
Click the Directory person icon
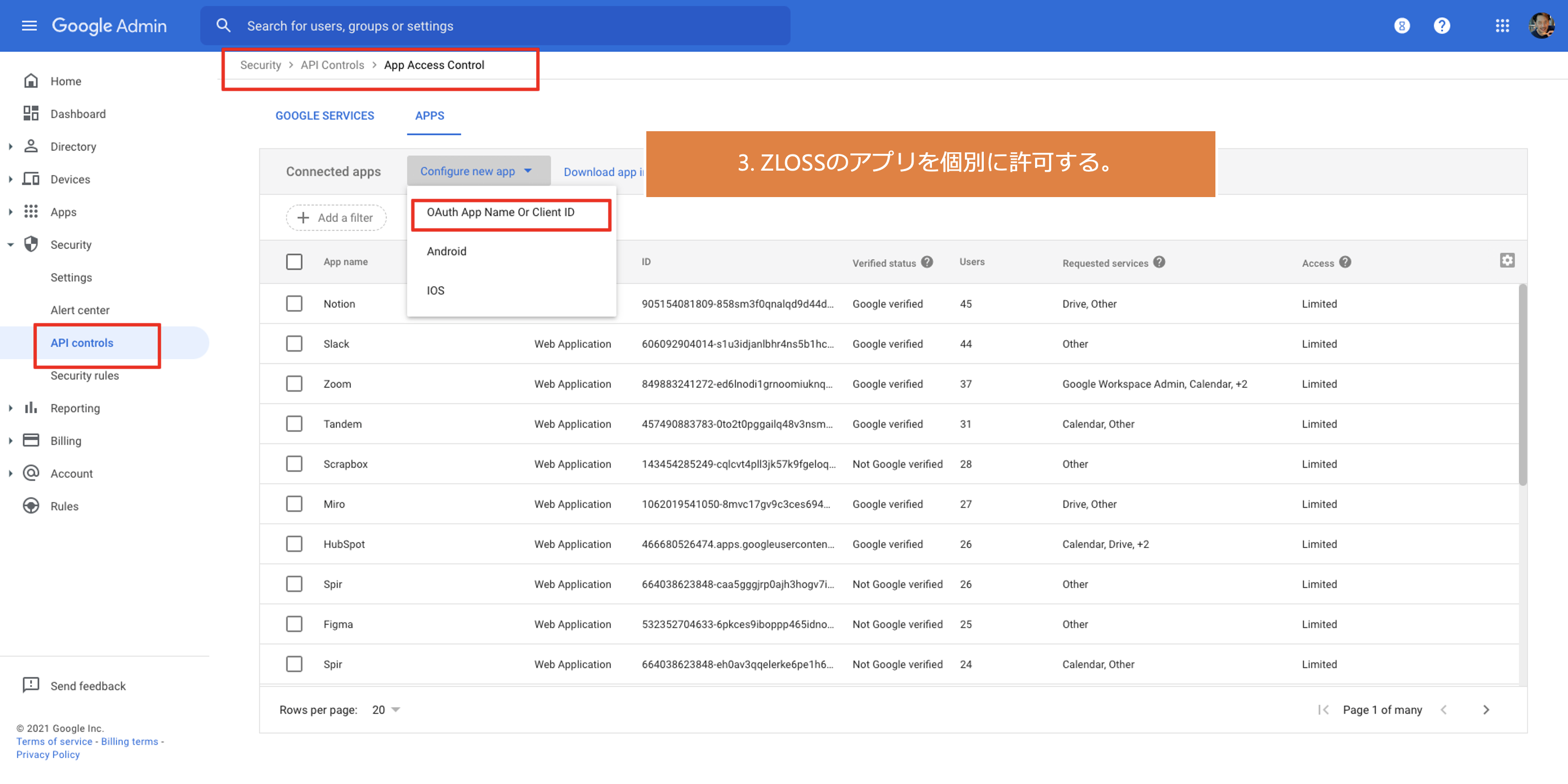[x=31, y=147]
